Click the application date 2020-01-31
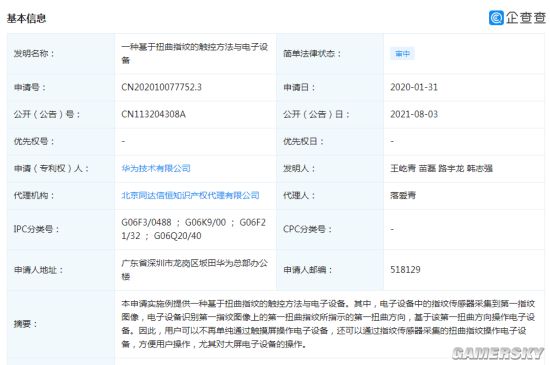This screenshot has width=550, height=365. click(414, 87)
